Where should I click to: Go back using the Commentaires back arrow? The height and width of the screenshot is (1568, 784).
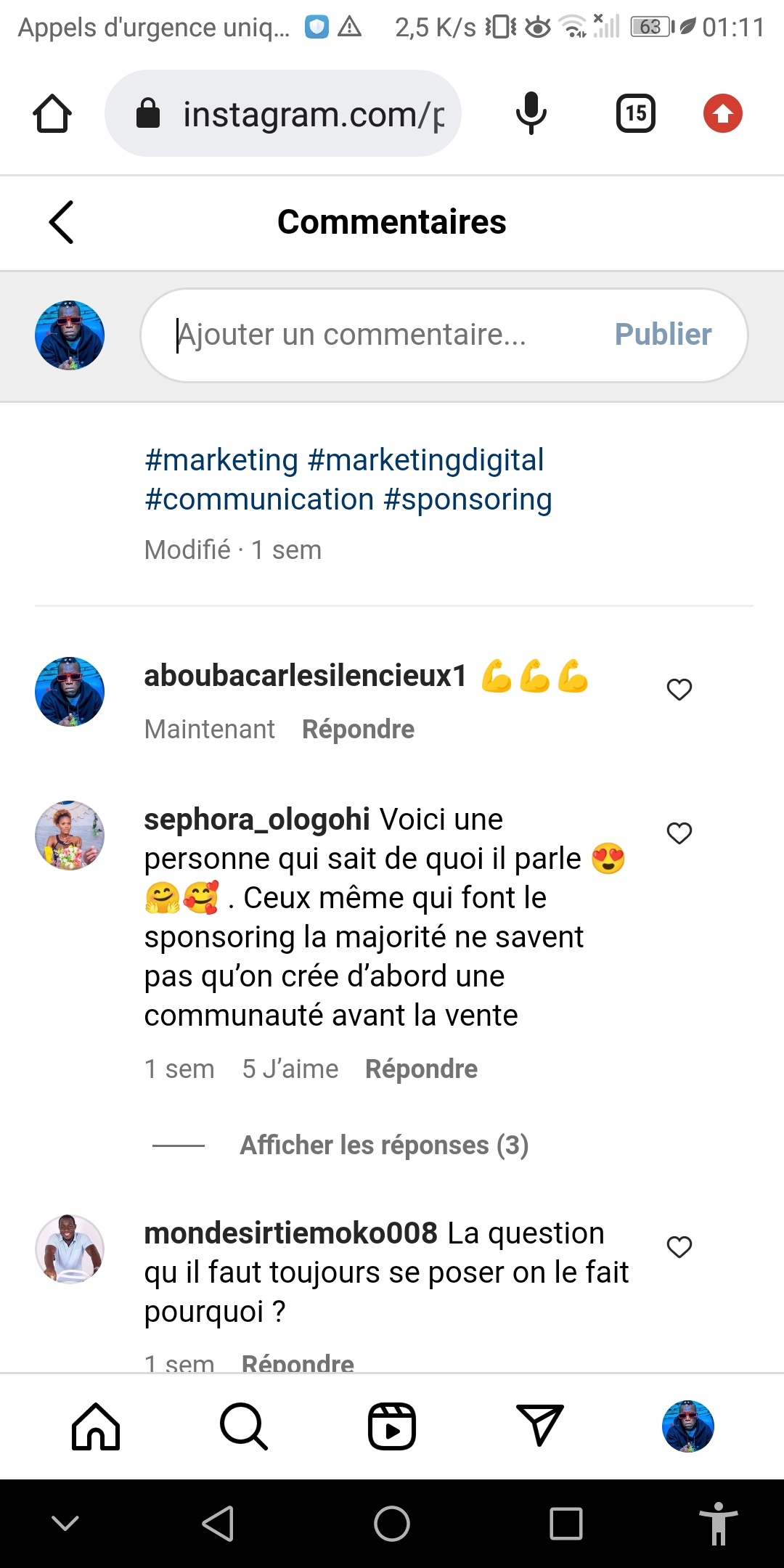click(62, 222)
